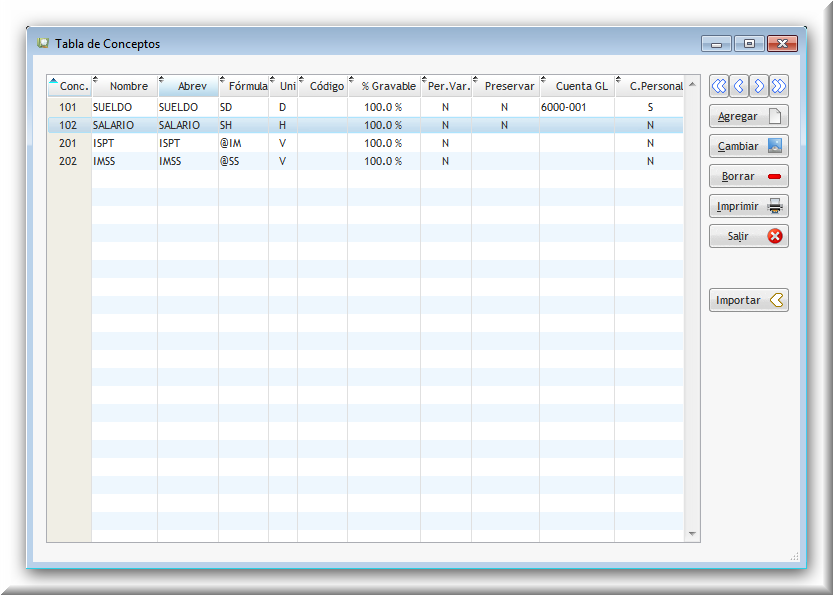Select concept number 102 cell
This screenshot has height=595, width=833.
point(68,125)
